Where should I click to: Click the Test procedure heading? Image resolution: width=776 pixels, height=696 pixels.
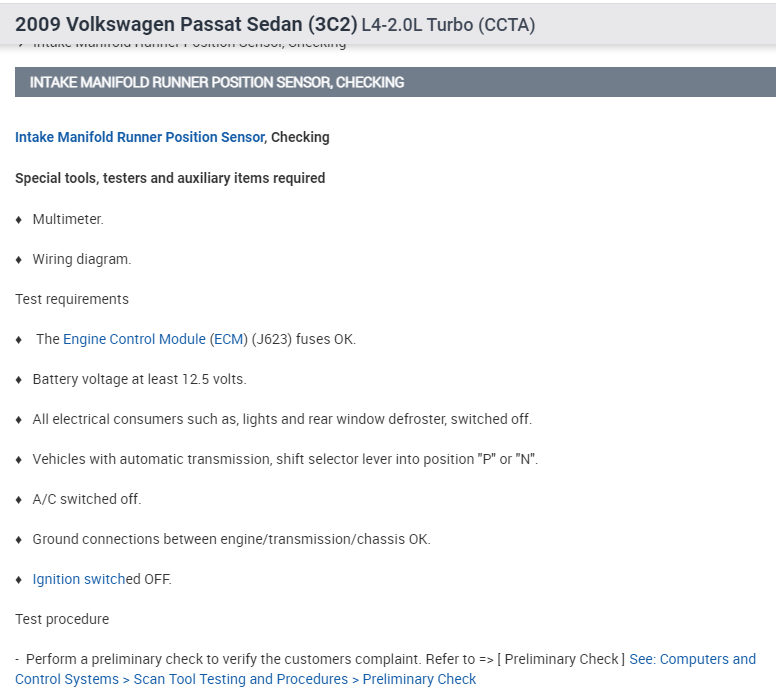point(62,619)
